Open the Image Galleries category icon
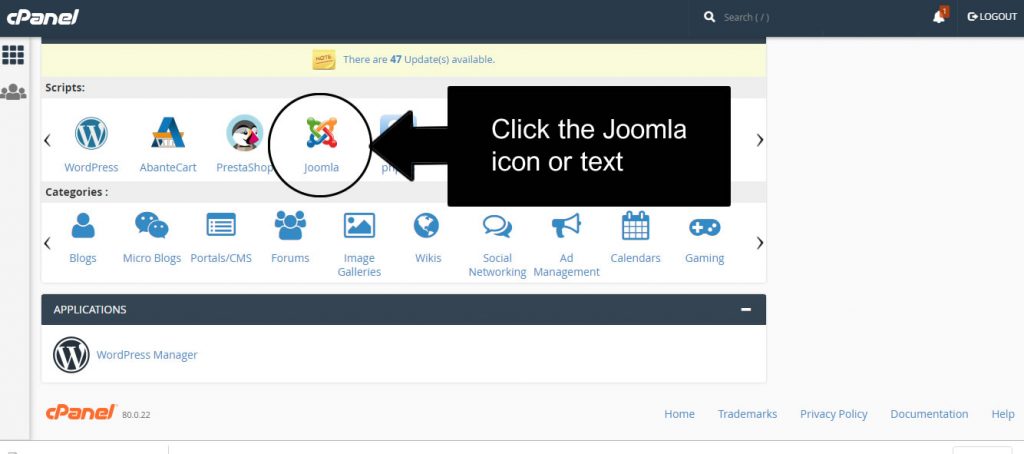The image size is (1024, 454). tap(359, 225)
